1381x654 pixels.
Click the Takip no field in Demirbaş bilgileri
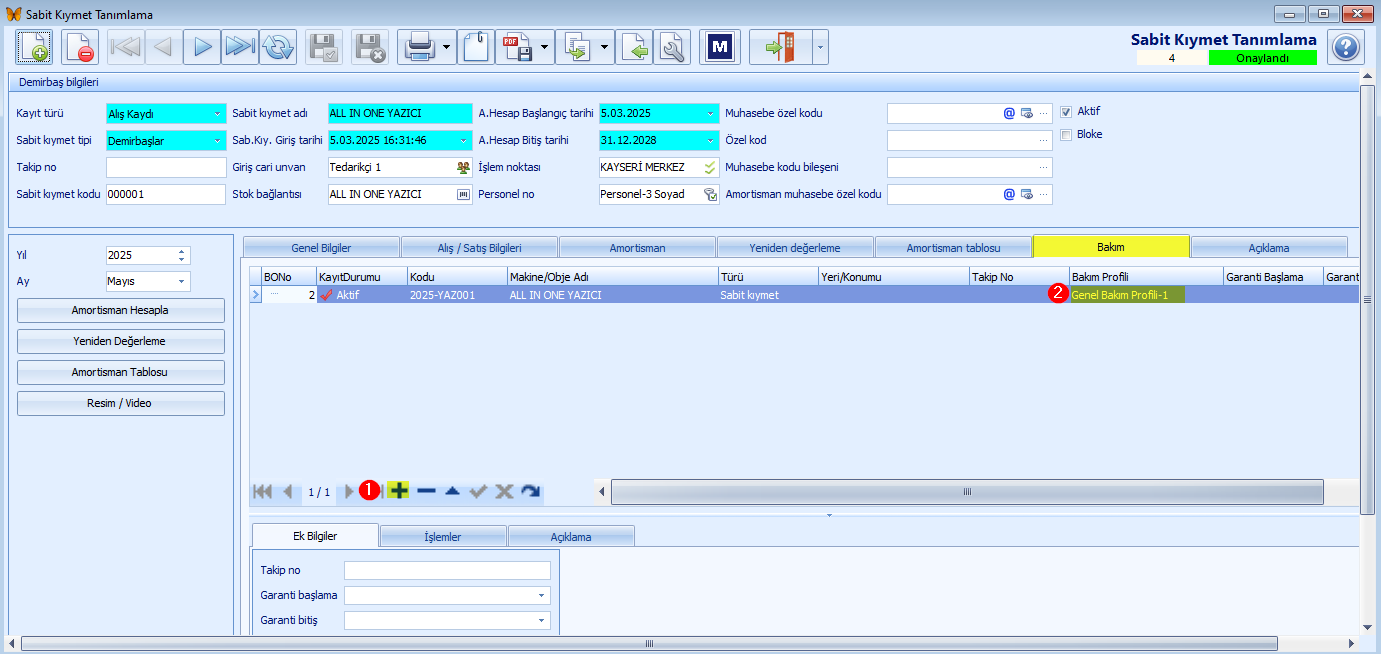(x=166, y=167)
